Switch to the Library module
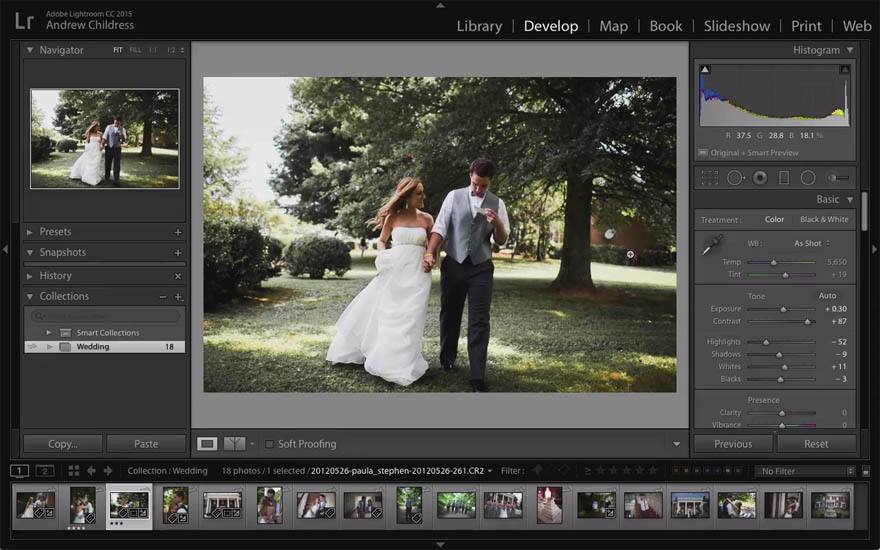 (479, 26)
